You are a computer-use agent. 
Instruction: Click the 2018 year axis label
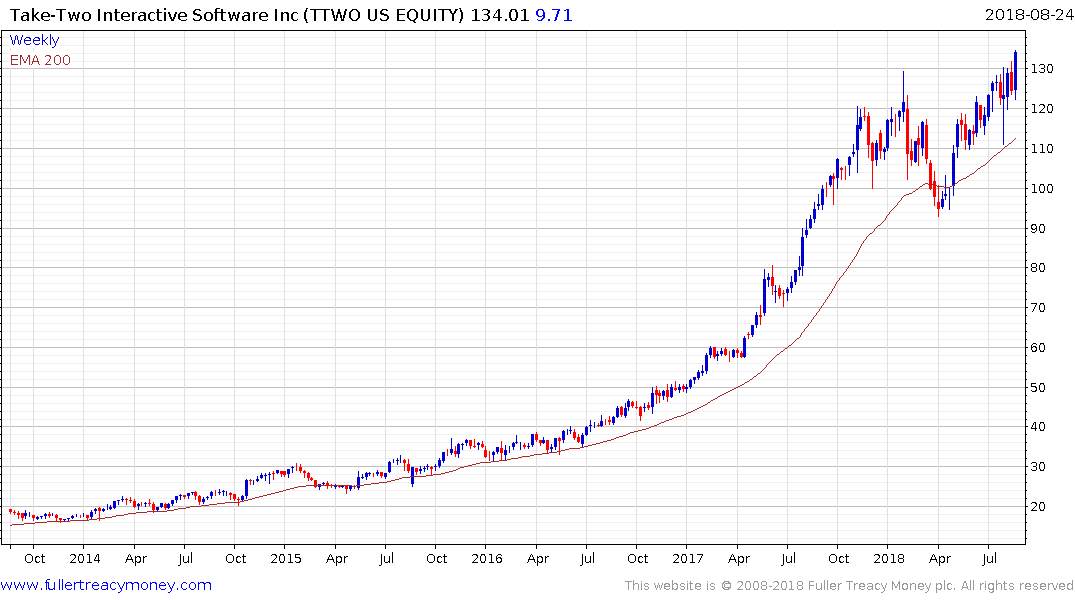[889, 558]
